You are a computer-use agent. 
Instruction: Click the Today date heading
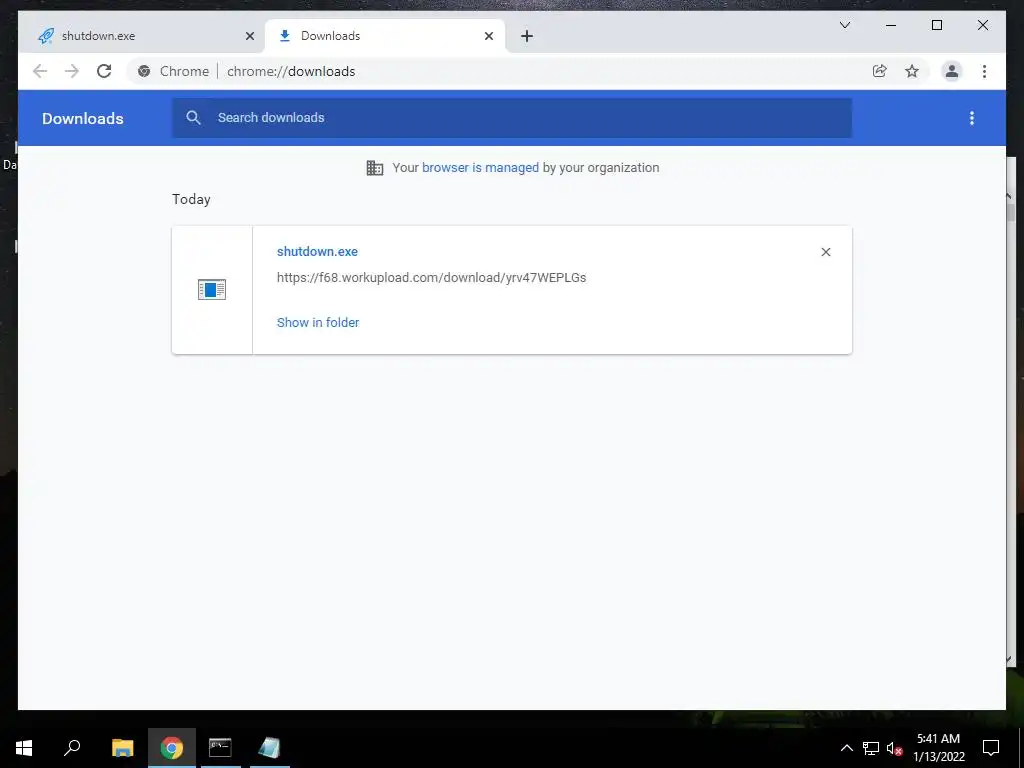click(191, 199)
